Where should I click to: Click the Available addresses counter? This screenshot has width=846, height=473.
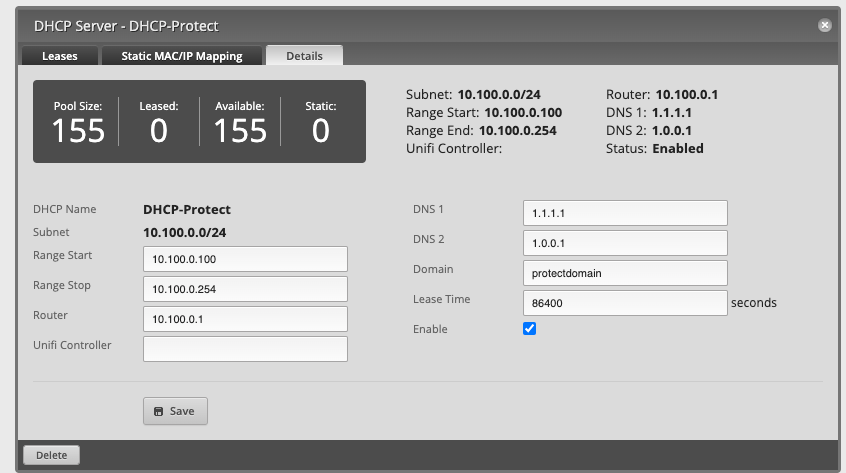pos(240,122)
